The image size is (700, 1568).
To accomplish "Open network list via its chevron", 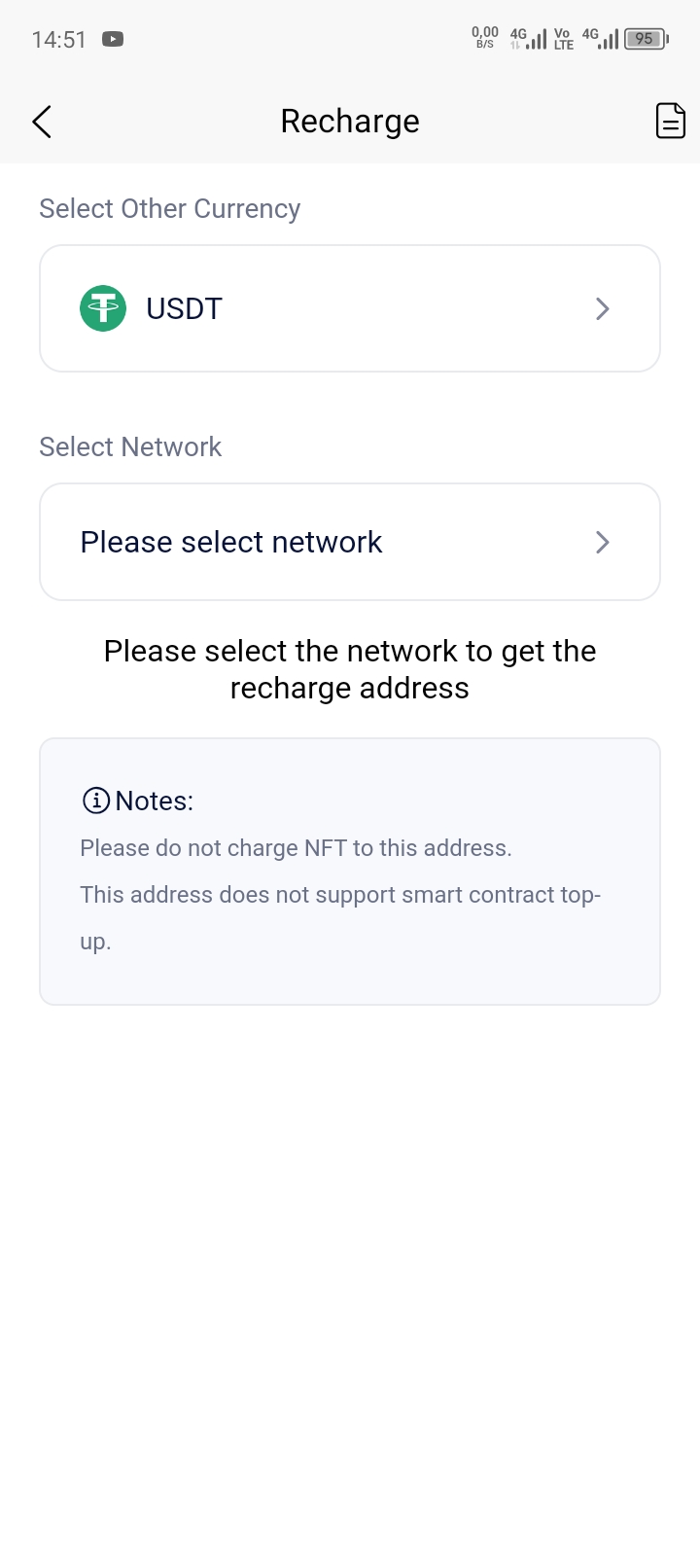I will click(603, 542).
